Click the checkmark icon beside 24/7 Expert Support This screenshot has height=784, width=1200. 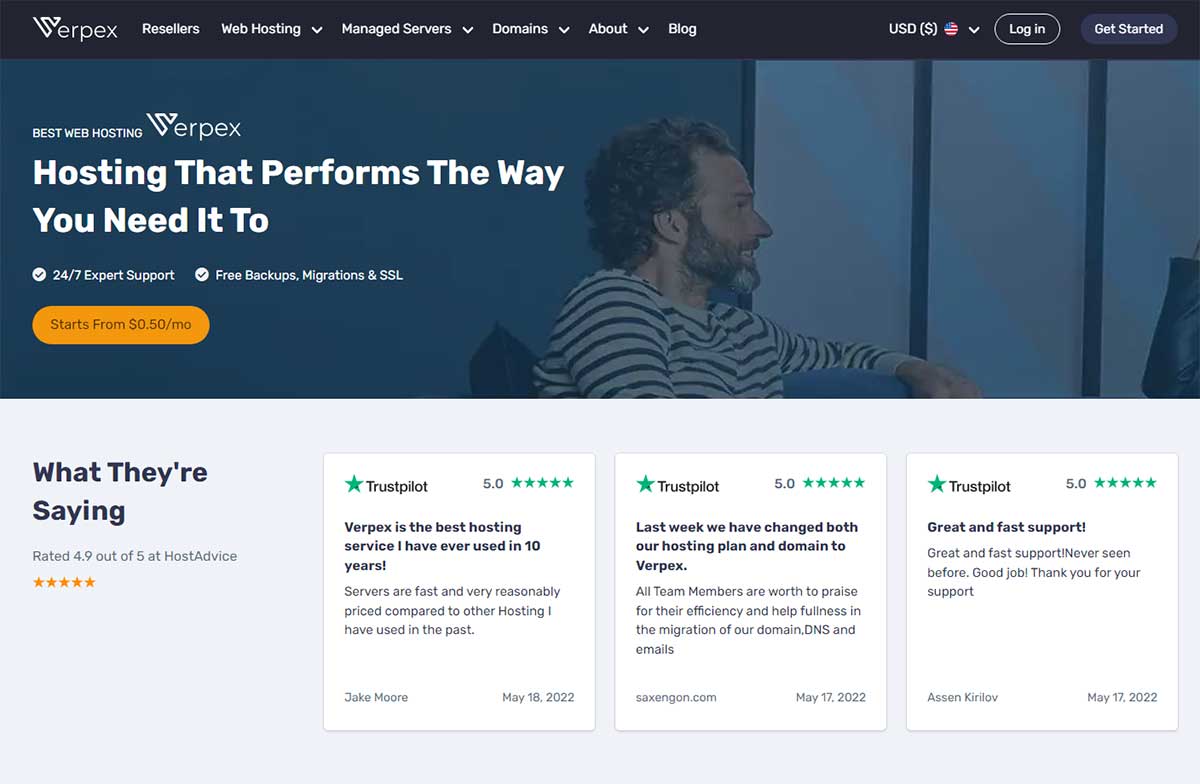pyautogui.click(x=39, y=274)
